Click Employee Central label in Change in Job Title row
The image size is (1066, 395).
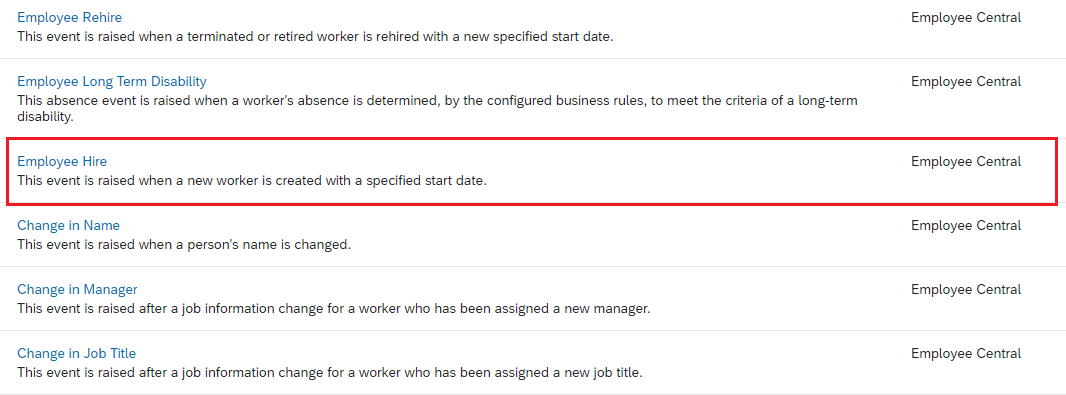(966, 354)
